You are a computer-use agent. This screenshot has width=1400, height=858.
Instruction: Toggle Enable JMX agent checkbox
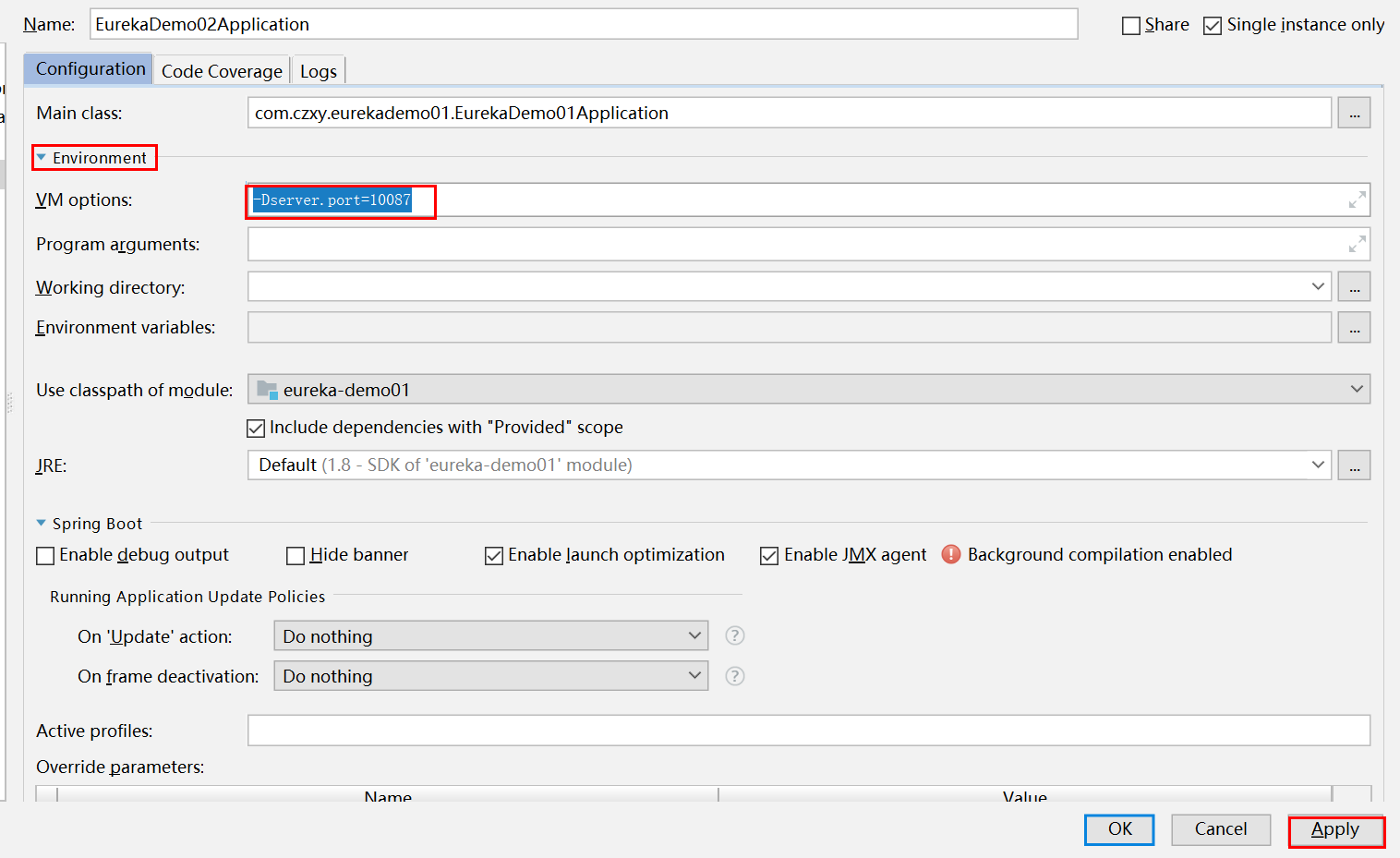(x=769, y=555)
